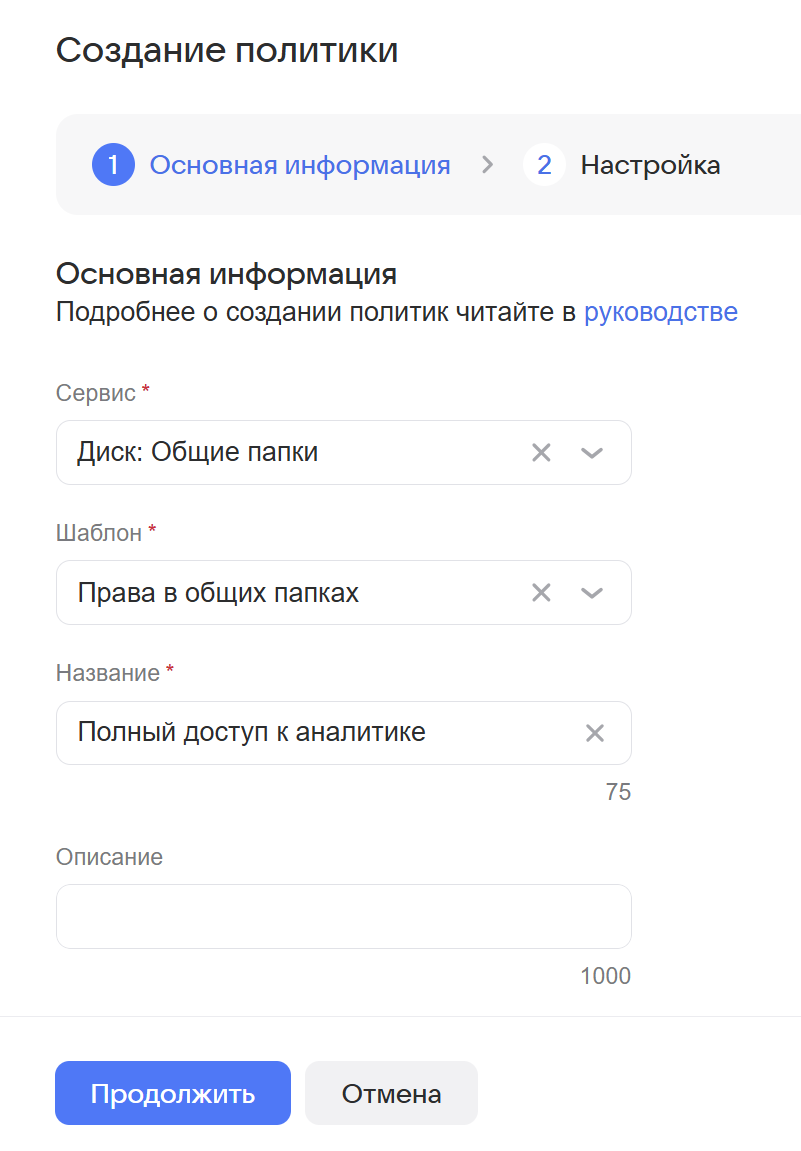Clear the Шаблон selection using the X icon
This screenshot has height=1151, width=801.
point(541,593)
